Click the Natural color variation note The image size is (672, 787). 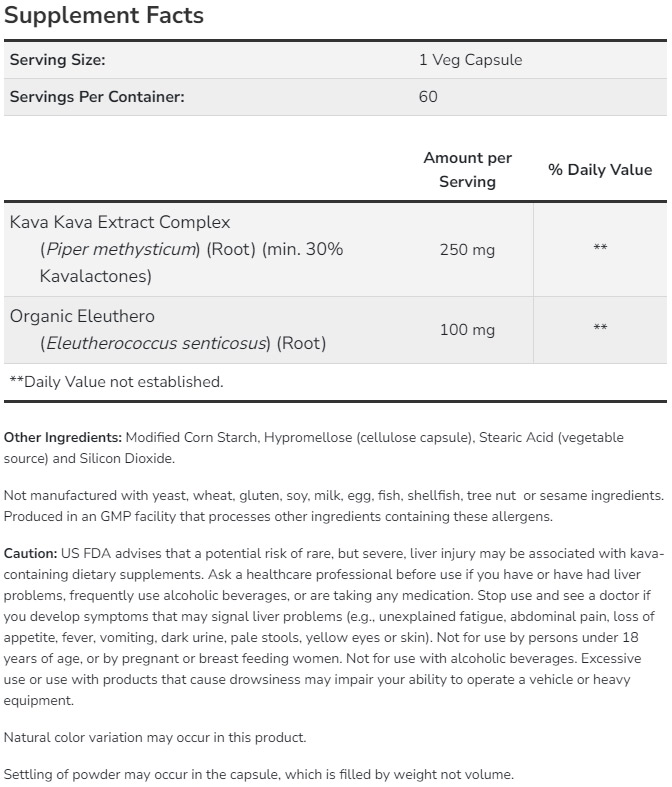[155, 738]
